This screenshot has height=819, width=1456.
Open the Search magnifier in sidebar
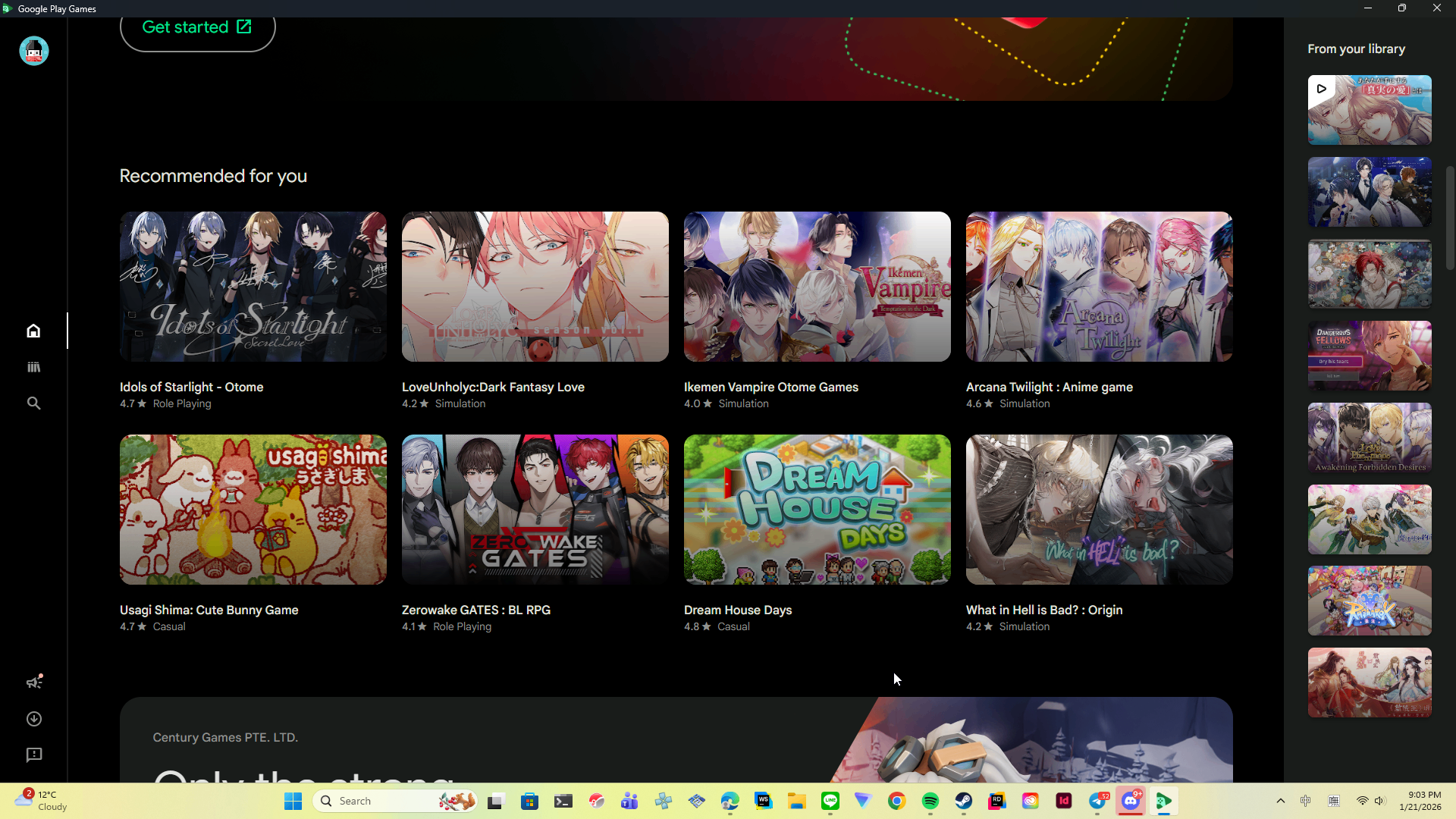[x=33, y=403]
